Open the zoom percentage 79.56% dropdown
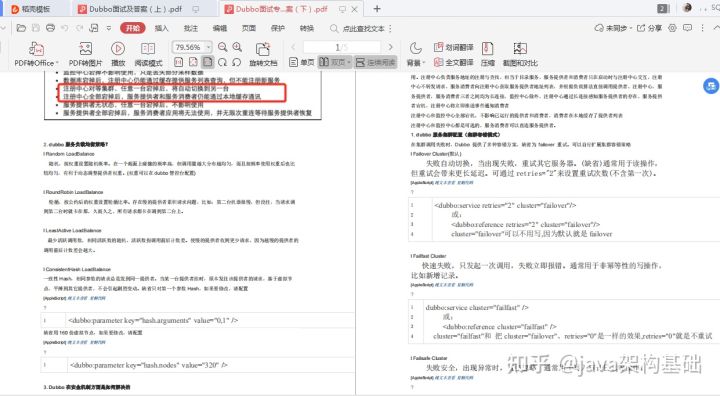This screenshot has height=396, width=720. click(x=208, y=47)
